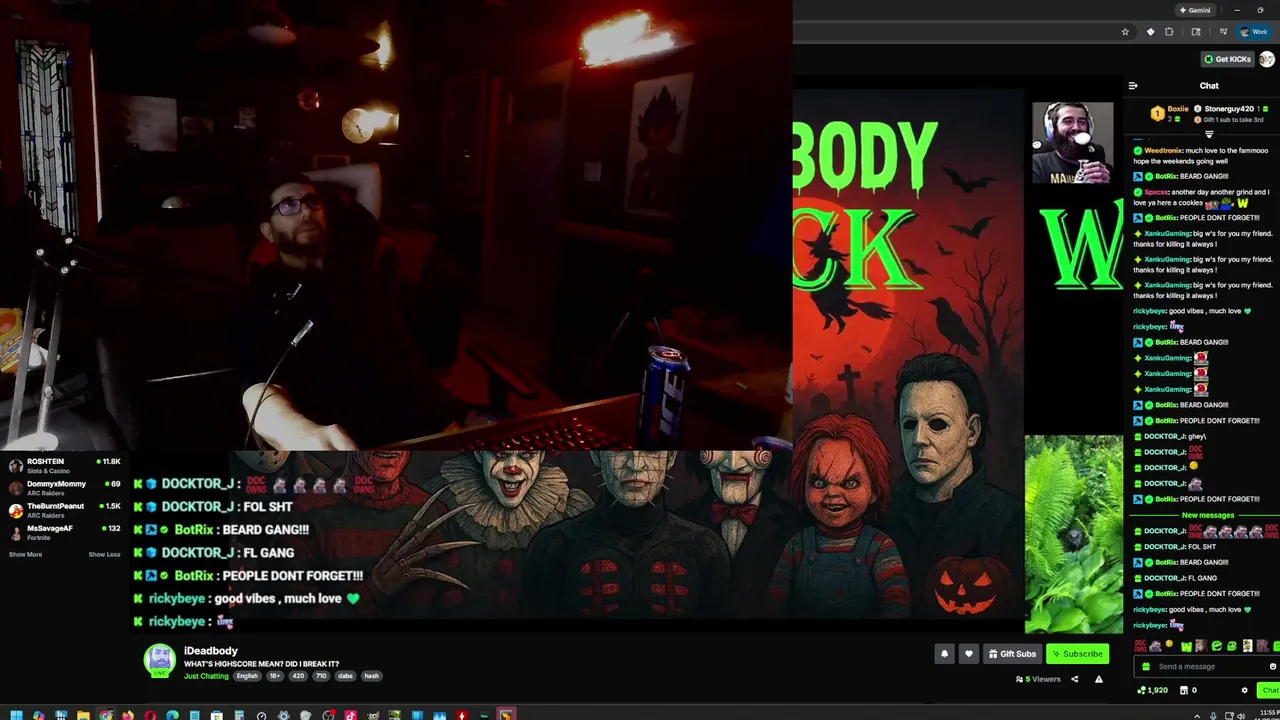
Task: Open the channel points 1,920 balance
Action: click(1153, 690)
